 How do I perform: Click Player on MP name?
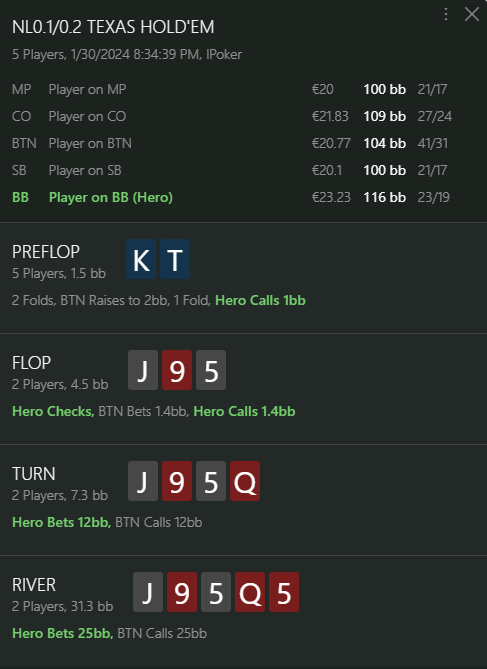pyautogui.click(x=87, y=89)
